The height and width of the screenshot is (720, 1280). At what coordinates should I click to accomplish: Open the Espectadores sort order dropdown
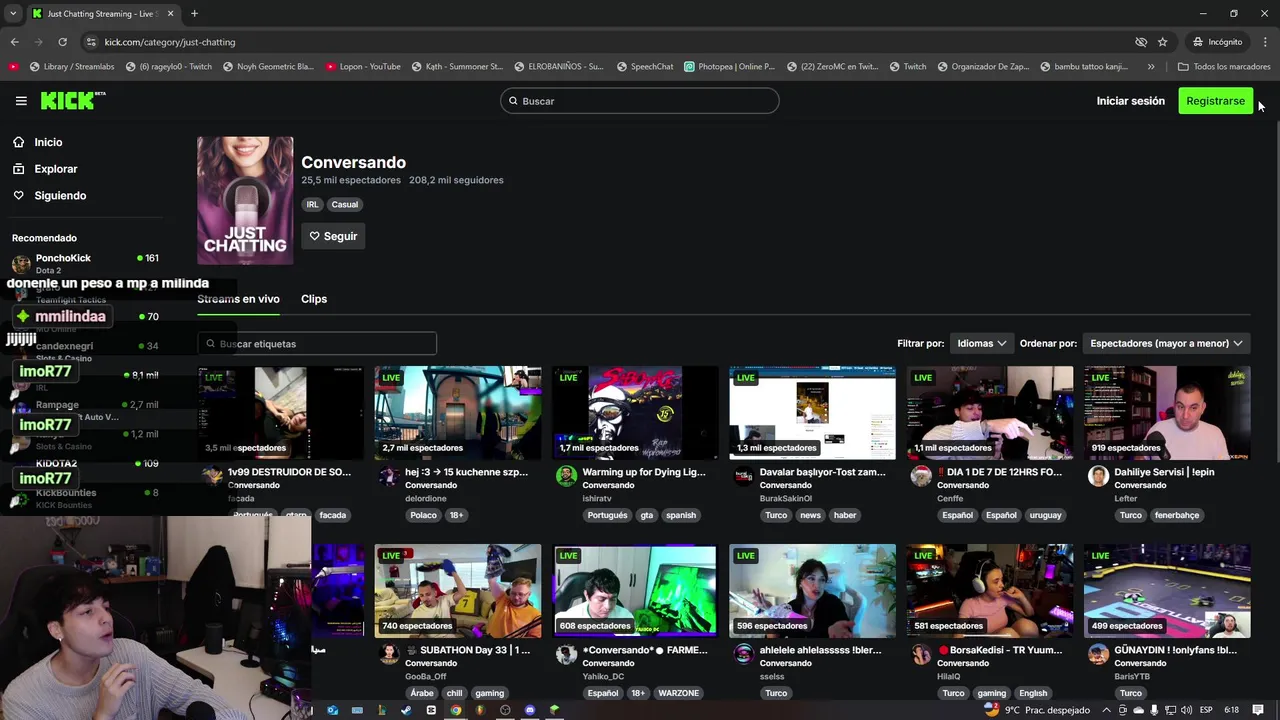(x=1165, y=343)
